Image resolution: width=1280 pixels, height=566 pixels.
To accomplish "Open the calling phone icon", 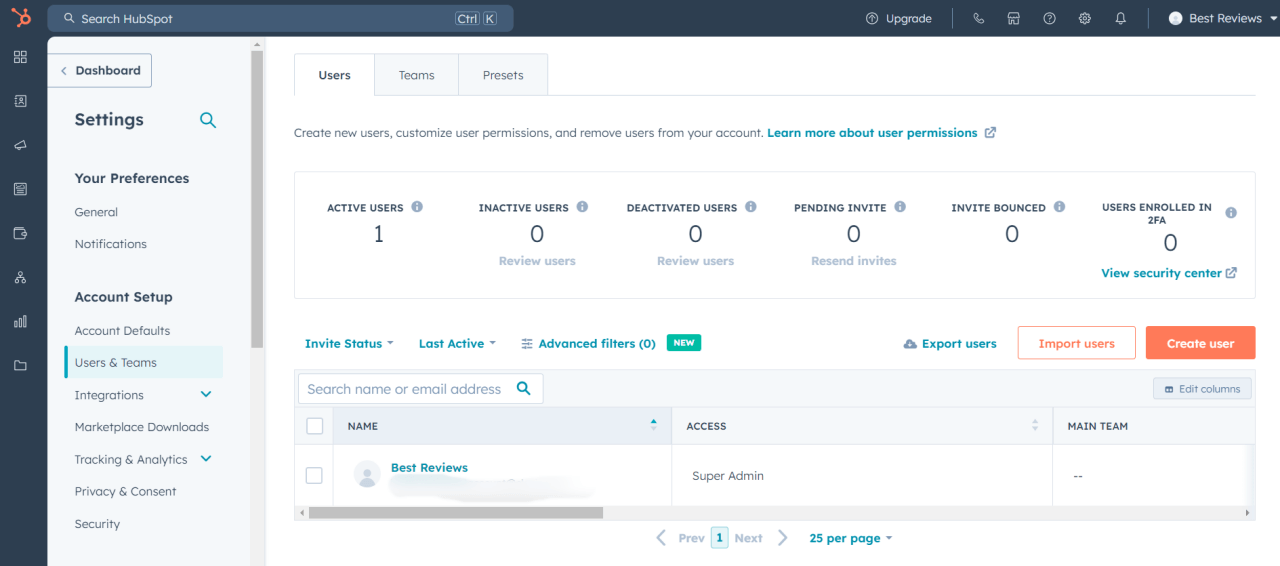I will [x=978, y=18].
